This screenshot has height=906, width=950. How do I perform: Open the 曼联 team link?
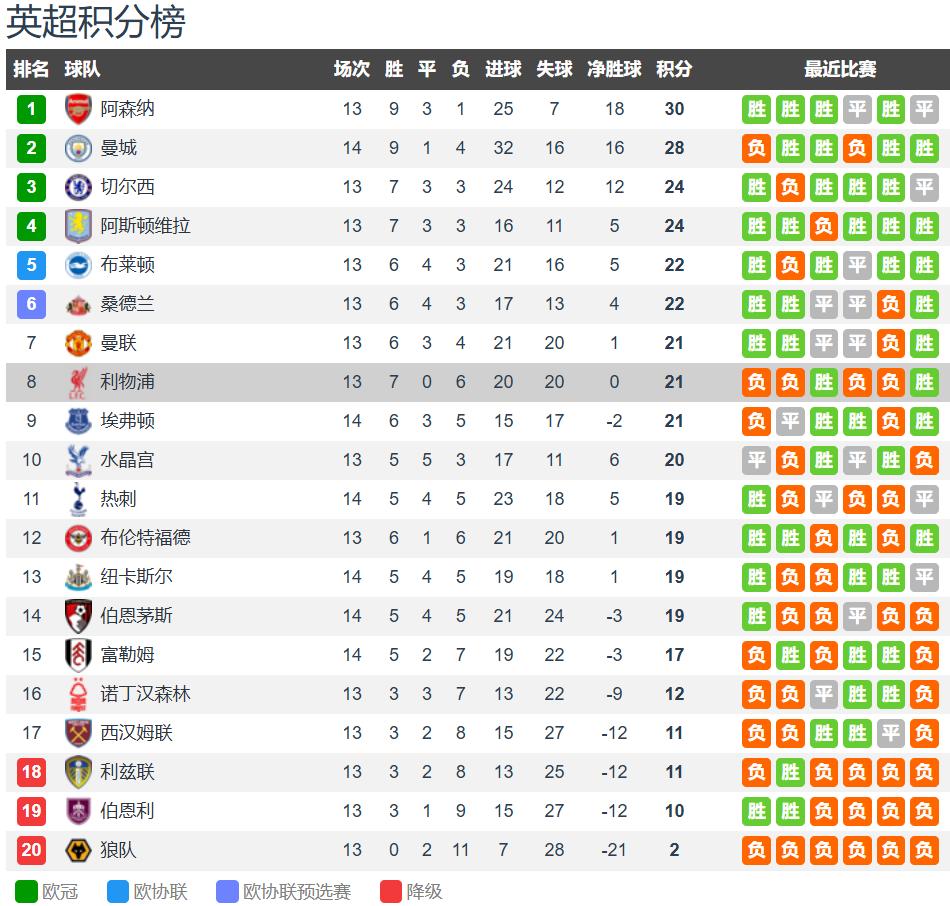119,343
